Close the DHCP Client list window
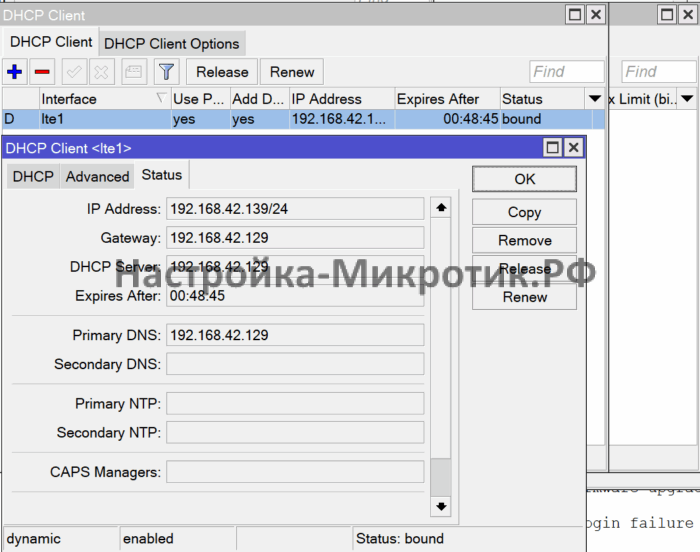Screen dimensions: 700x552 [x=596, y=15]
